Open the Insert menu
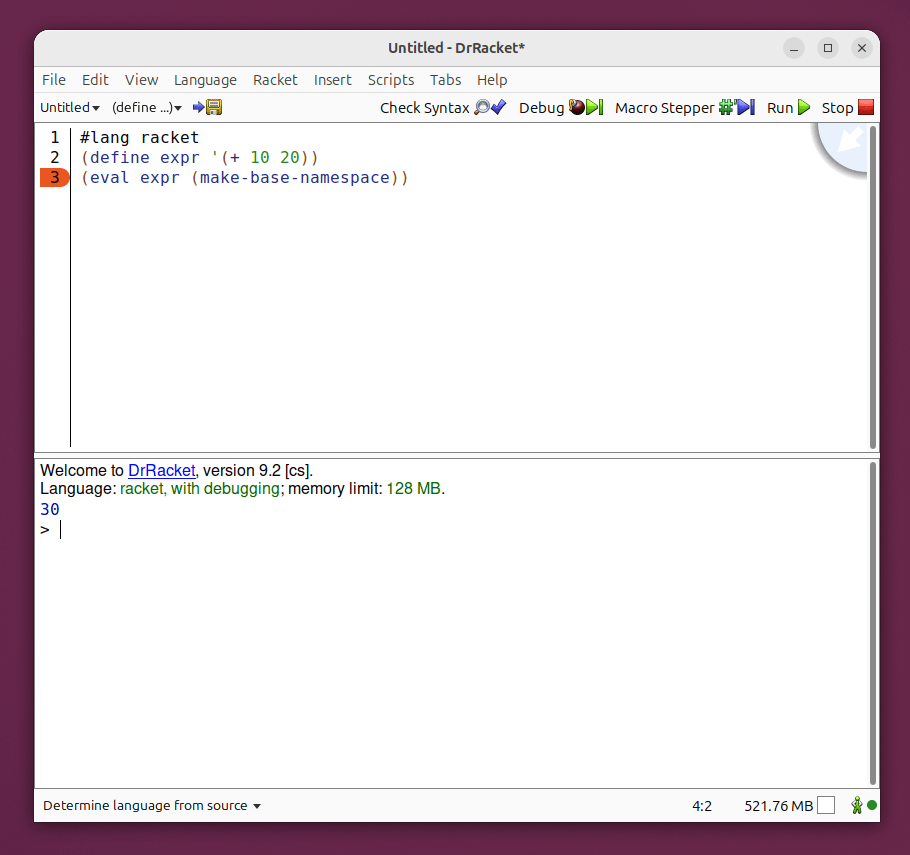The width and height of the screenshot is (910, 855). (333, 80)
